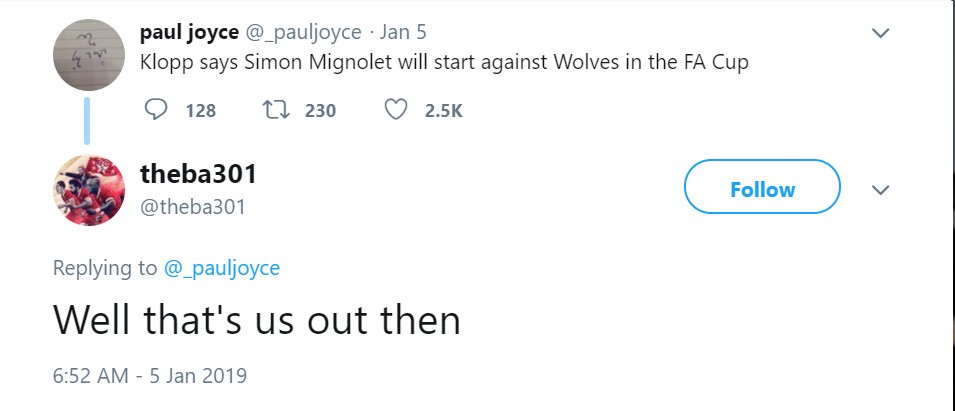The image size is (955, 411).
Task: Click the 128 replies count
Action: tap(201, 110)
